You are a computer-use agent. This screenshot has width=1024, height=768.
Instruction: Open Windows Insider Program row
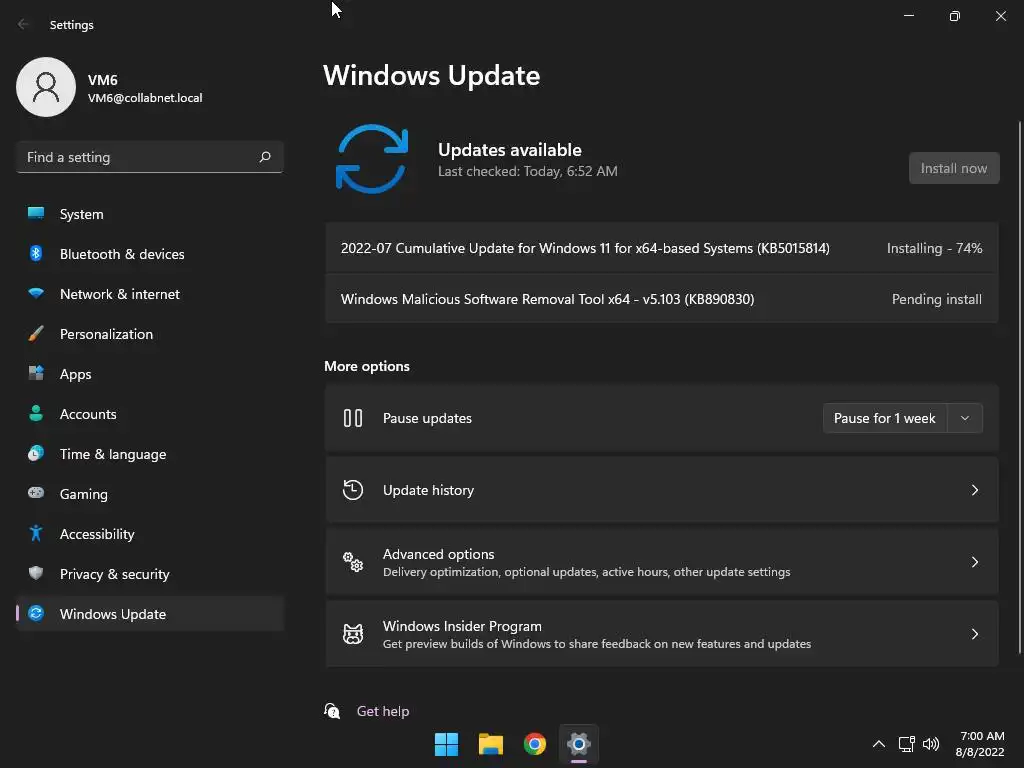662,633
